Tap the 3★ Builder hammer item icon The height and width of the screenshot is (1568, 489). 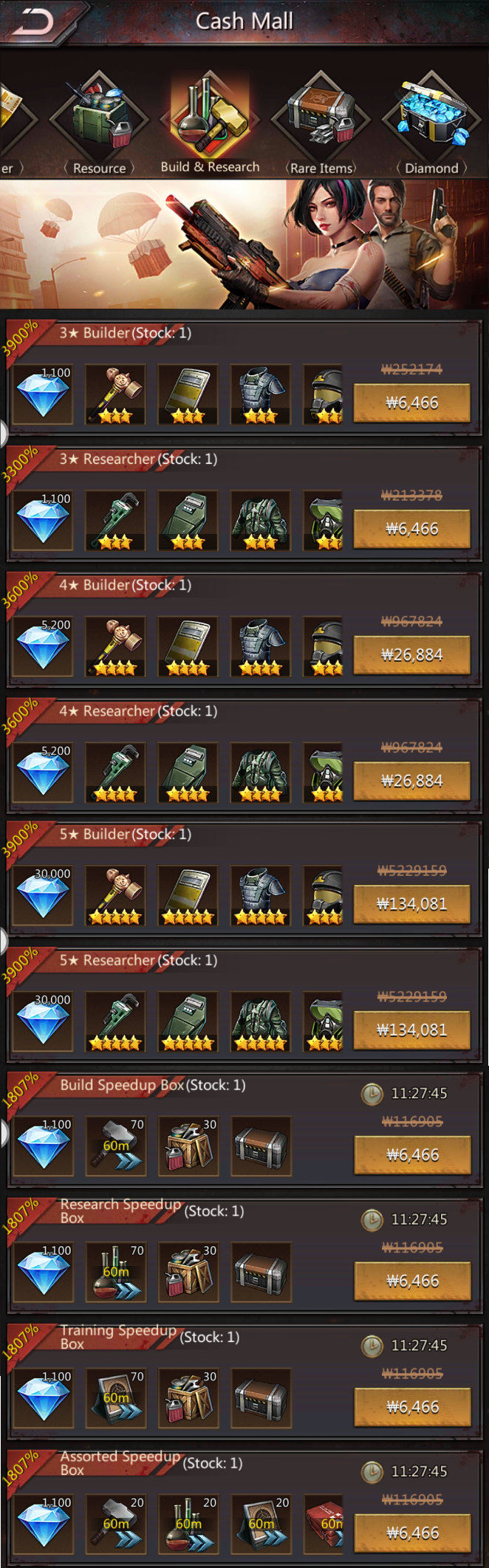click(115, 394)
